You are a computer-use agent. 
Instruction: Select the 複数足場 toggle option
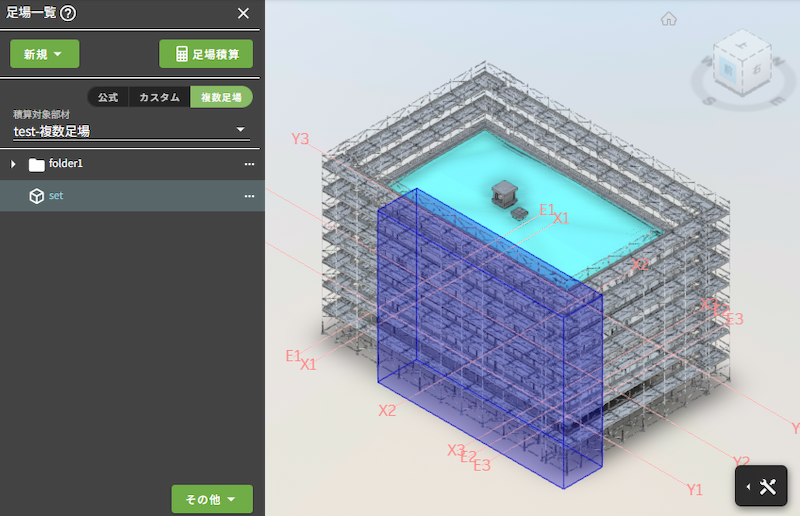221,97
